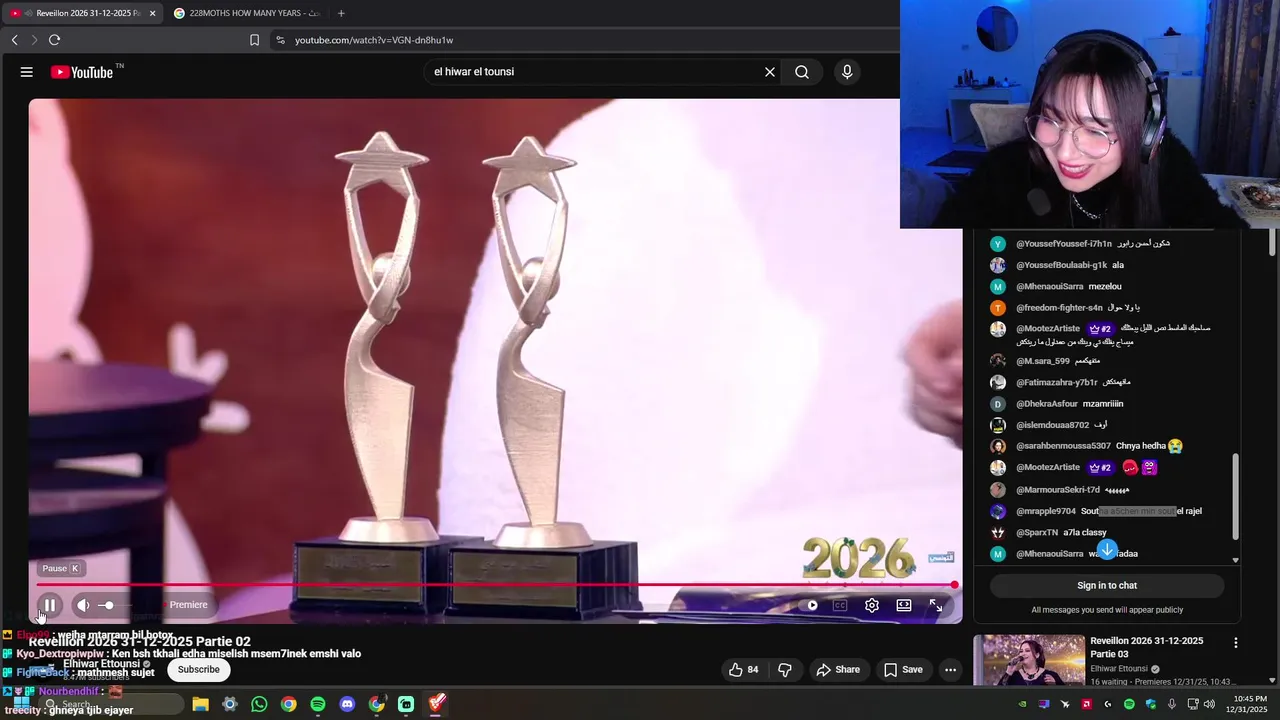Click the red video progress bar
The width and height of the screenshot is (1280, 720).
pyautogui.click(x=496, y=585)
